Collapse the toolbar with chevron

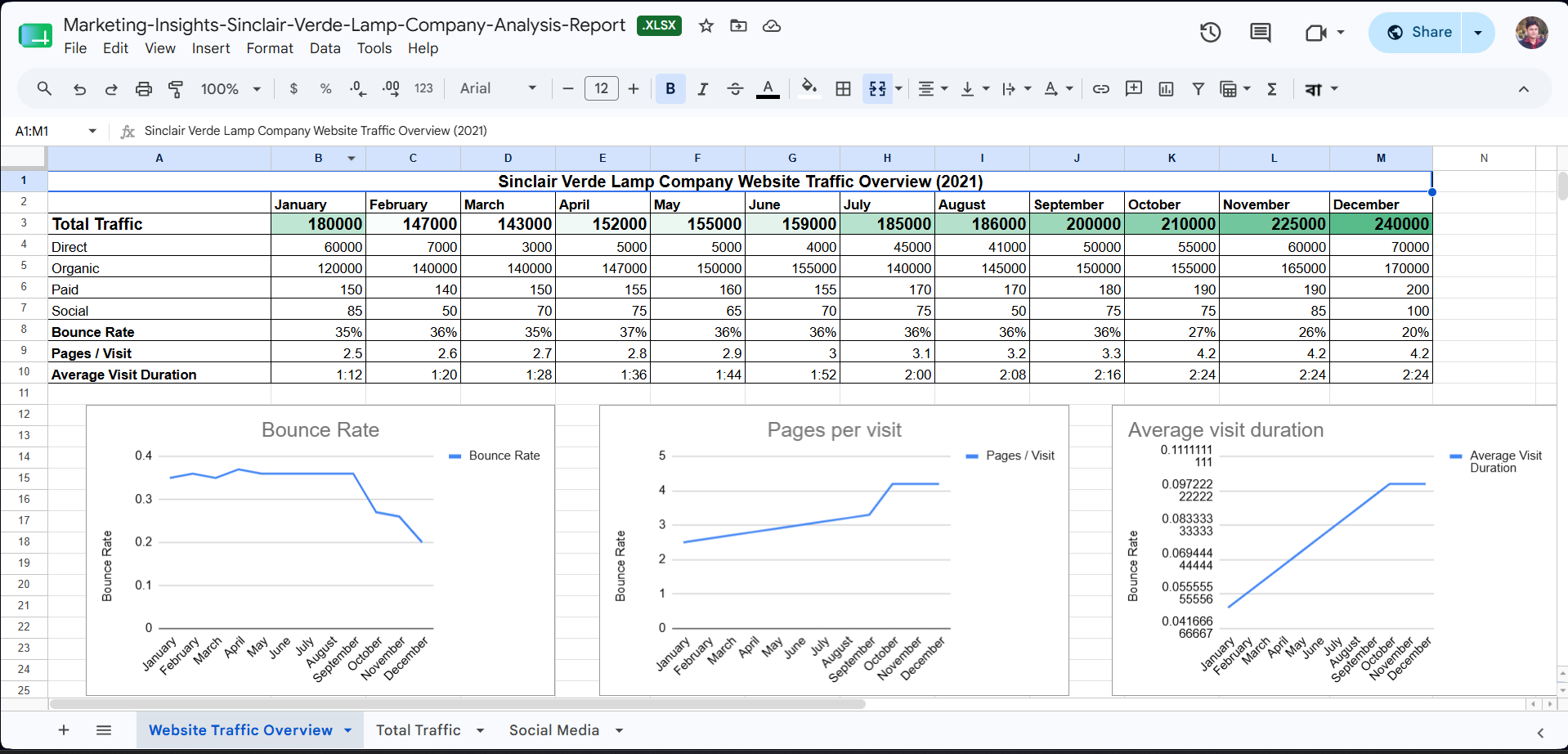tap(1523, 88)
